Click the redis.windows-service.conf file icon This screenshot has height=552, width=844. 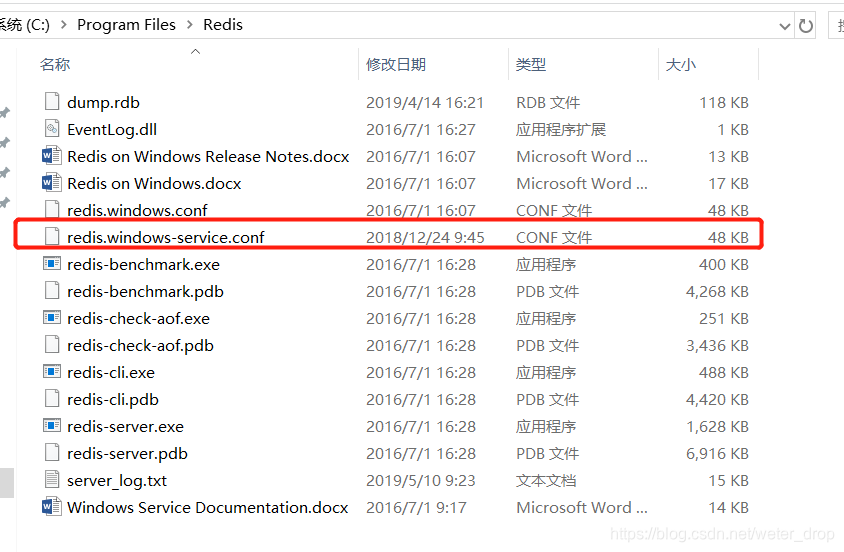click(52, 236)
